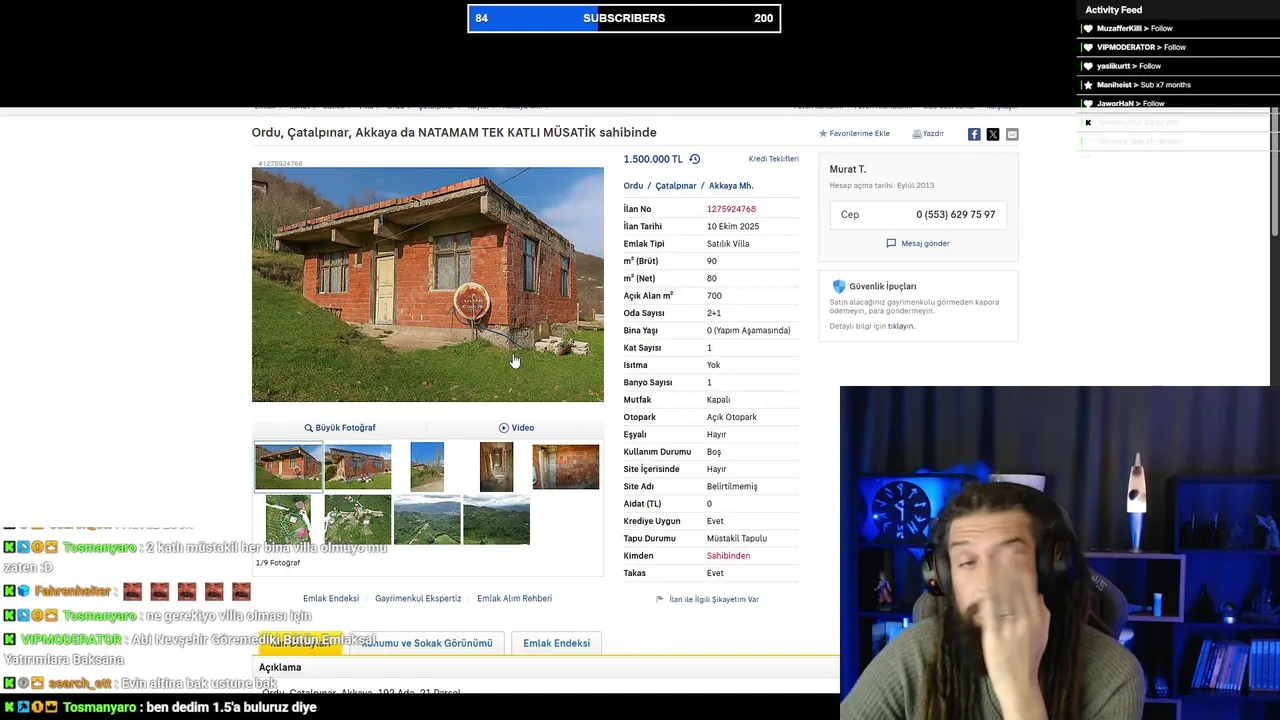The height and width of the screenshot is (720, 1280).
Task: Open Emlak Alım Rehberi link
Action: tap(514, 598)
